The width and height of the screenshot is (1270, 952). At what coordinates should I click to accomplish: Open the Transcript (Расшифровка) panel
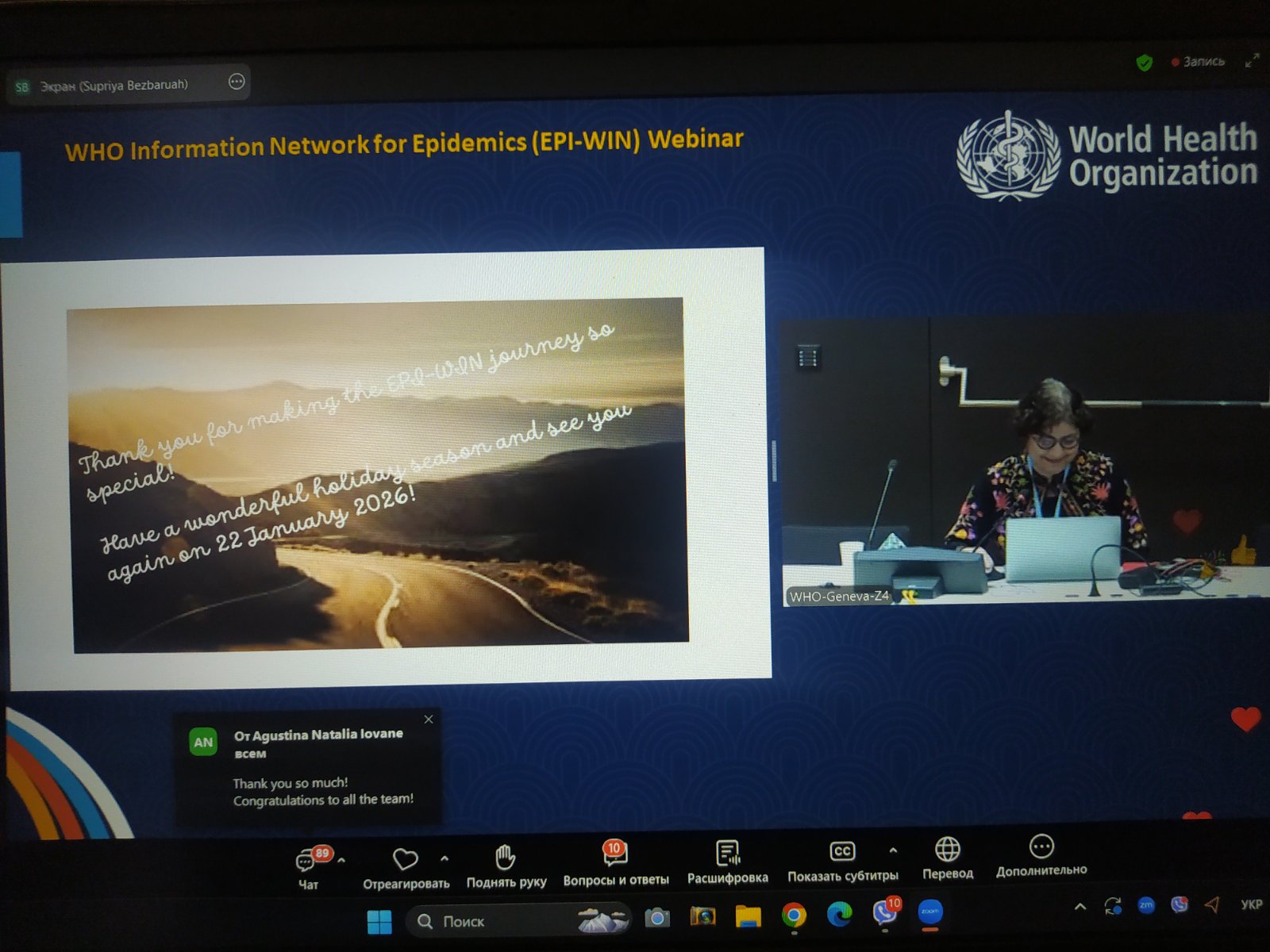(727, 854)
